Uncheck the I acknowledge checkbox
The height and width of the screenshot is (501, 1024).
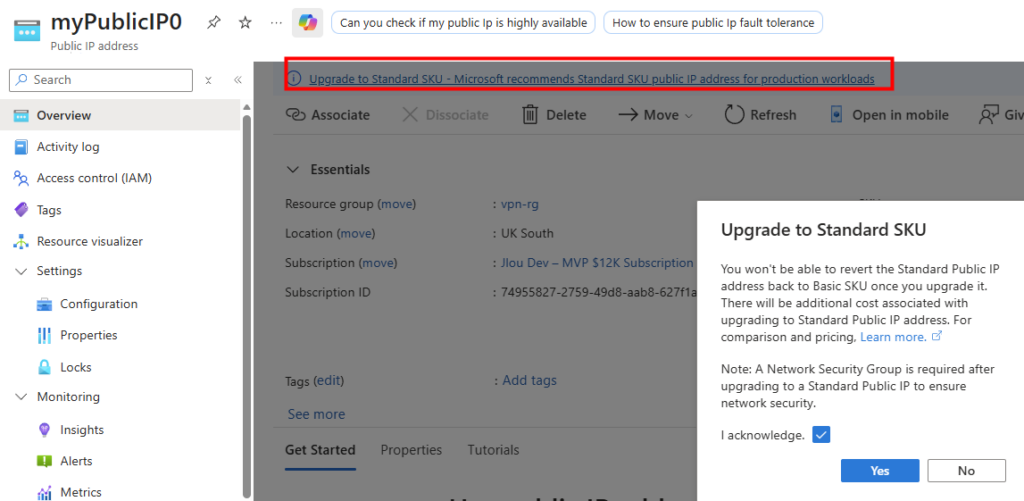[x=821, y=434]
